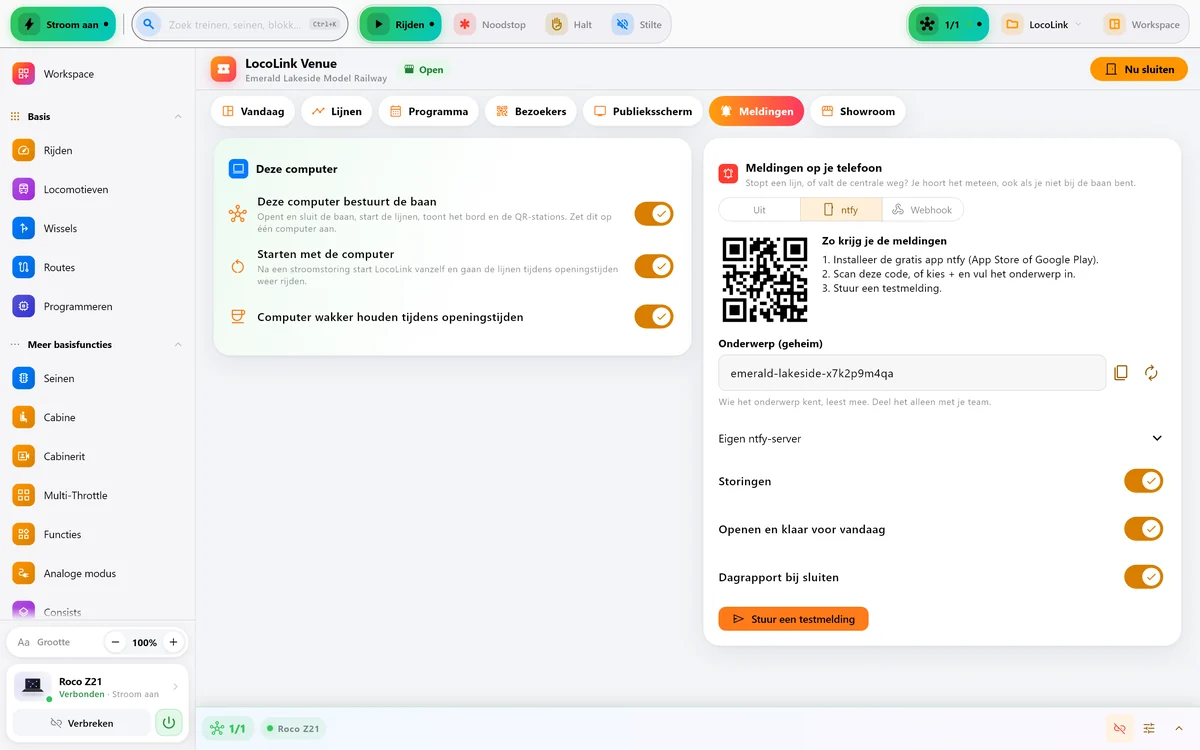The height and width of the screenshot is (750, 1200).
Task: Expand the bottom bar with the up chevron
Action: pos(1179,728)
